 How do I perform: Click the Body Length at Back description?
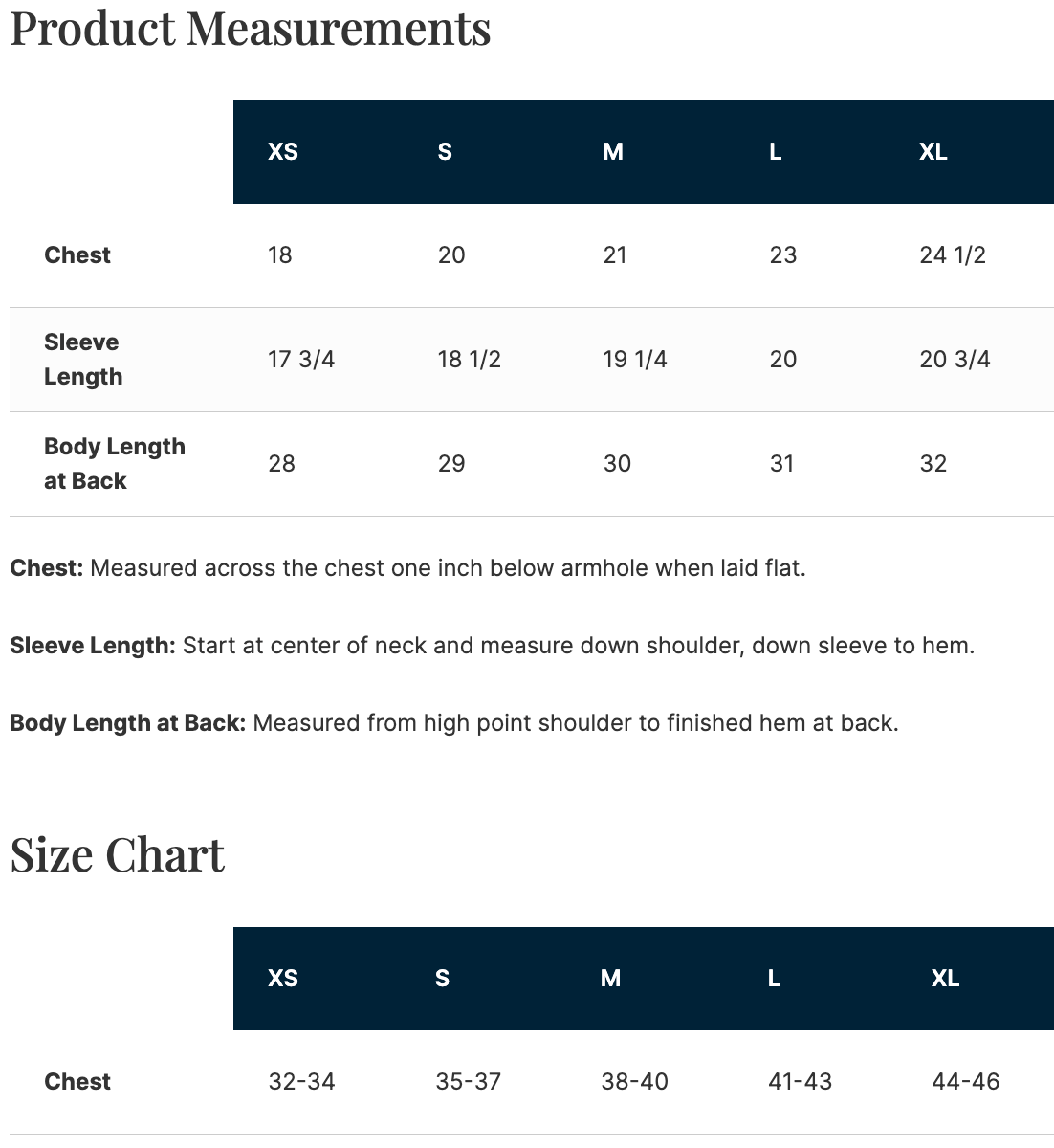[454, 723]
